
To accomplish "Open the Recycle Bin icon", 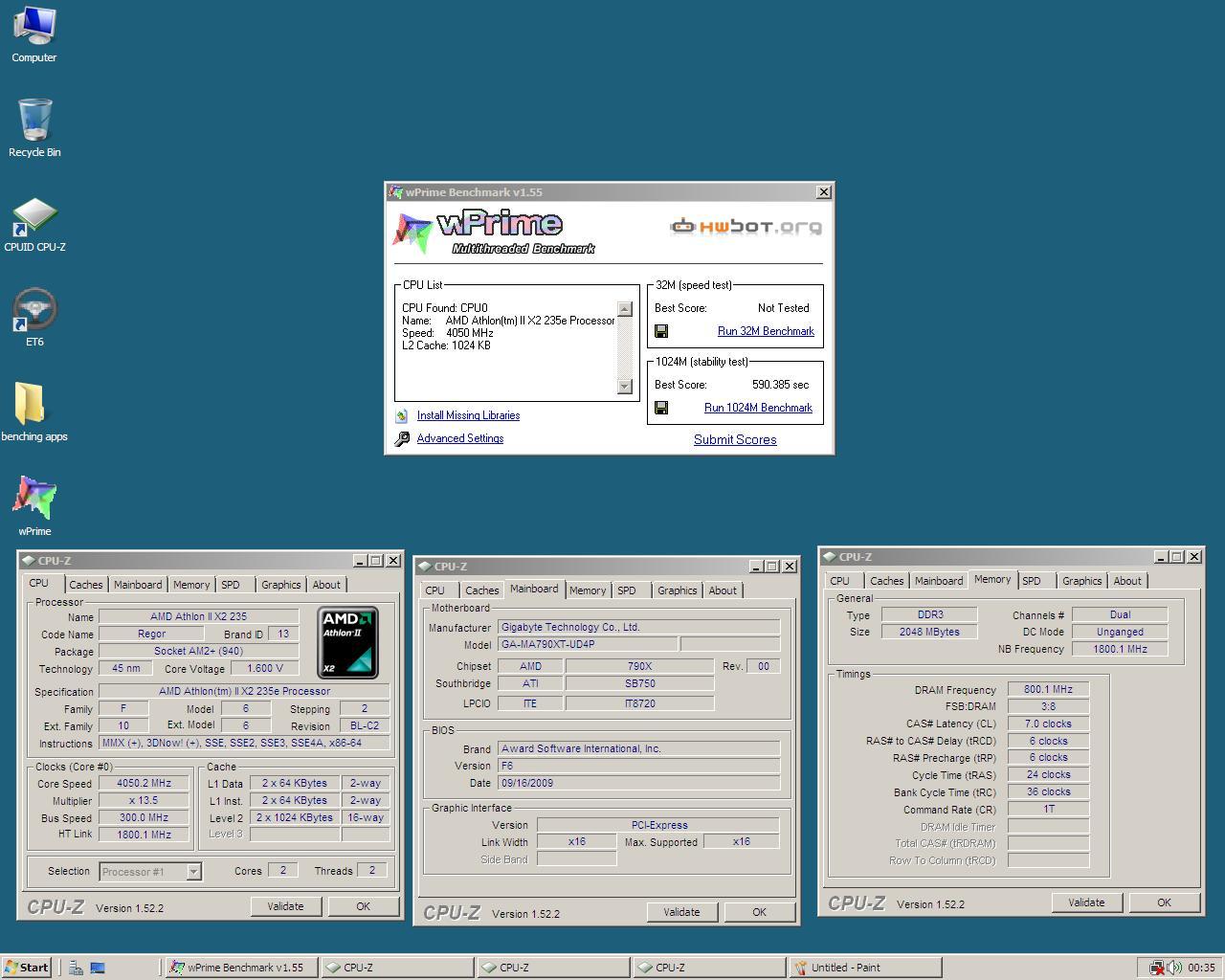I will (34, 127).
